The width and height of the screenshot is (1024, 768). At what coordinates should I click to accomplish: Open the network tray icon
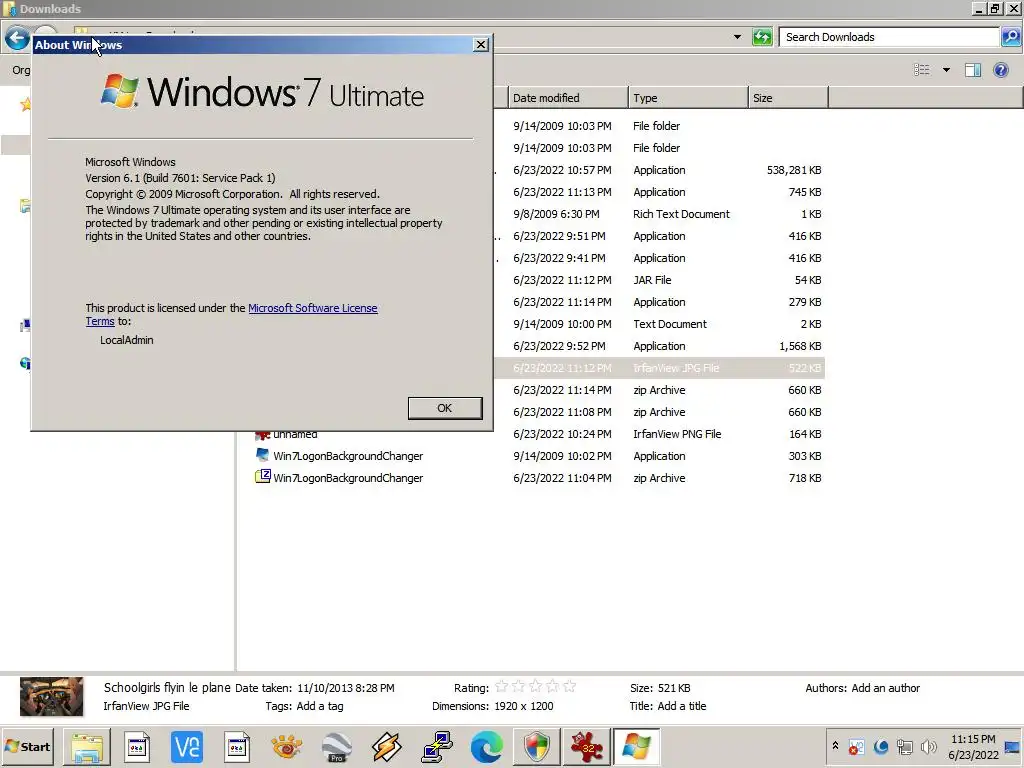[x=904, y=746]
